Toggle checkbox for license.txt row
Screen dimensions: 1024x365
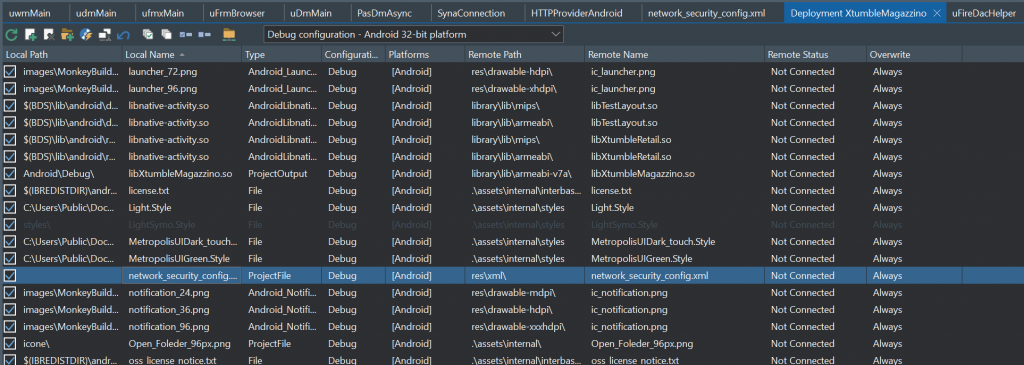point(10,191)
